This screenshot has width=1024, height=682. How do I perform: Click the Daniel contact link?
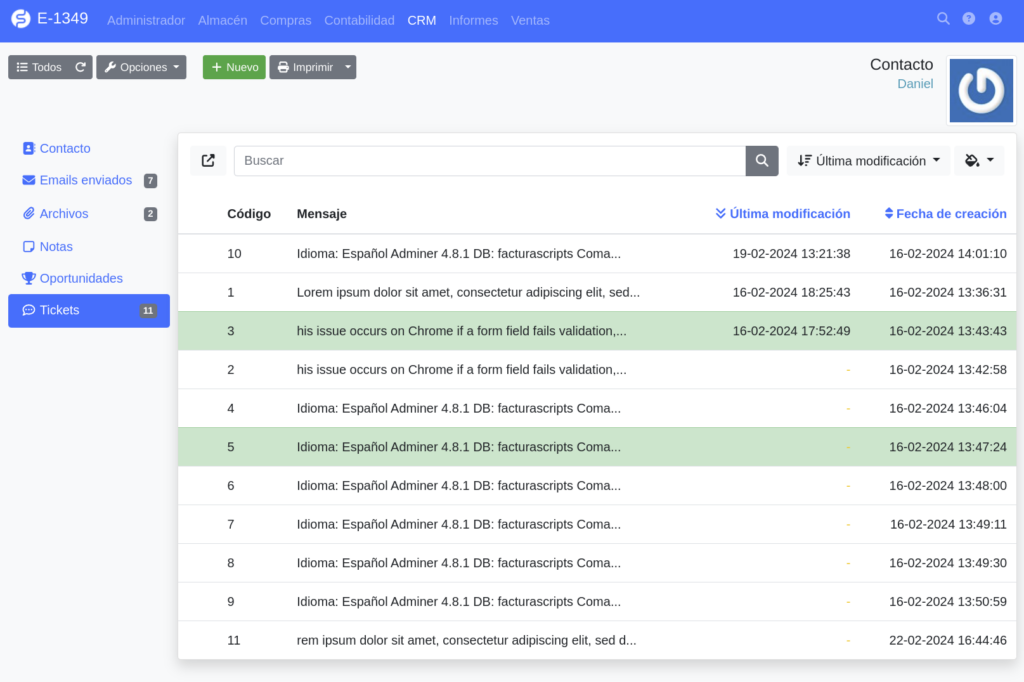(x=915, y=84)
